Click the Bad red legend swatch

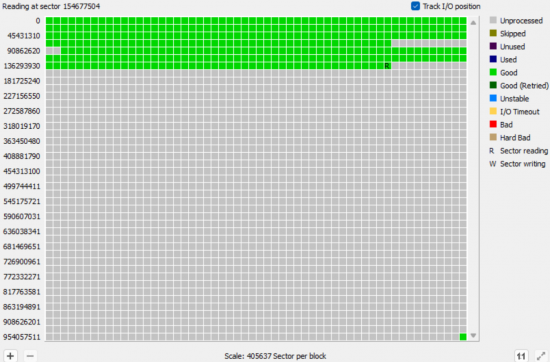tap(493, 124)
